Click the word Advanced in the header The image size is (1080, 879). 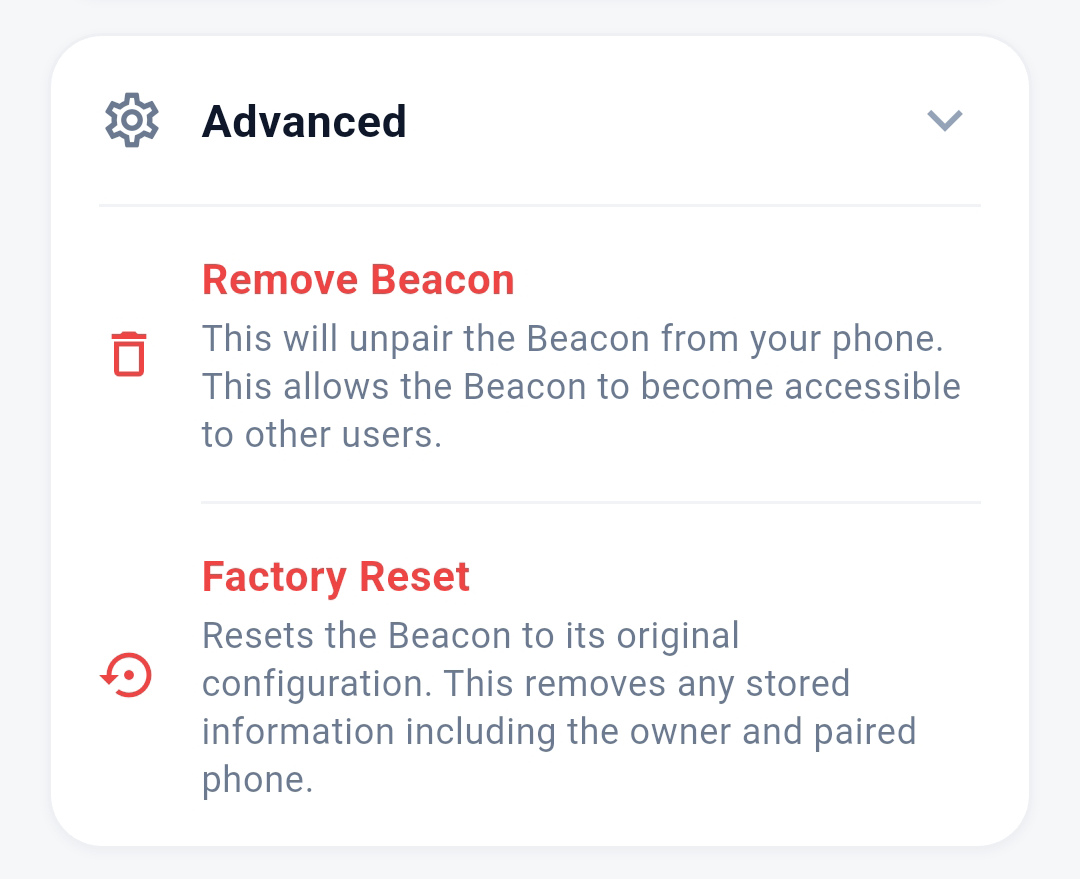(304, 121)
